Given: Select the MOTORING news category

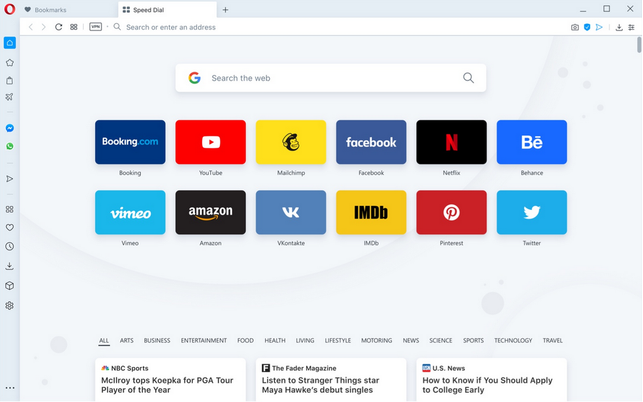Looking at the screenshot, I should (x=376, y=340).
